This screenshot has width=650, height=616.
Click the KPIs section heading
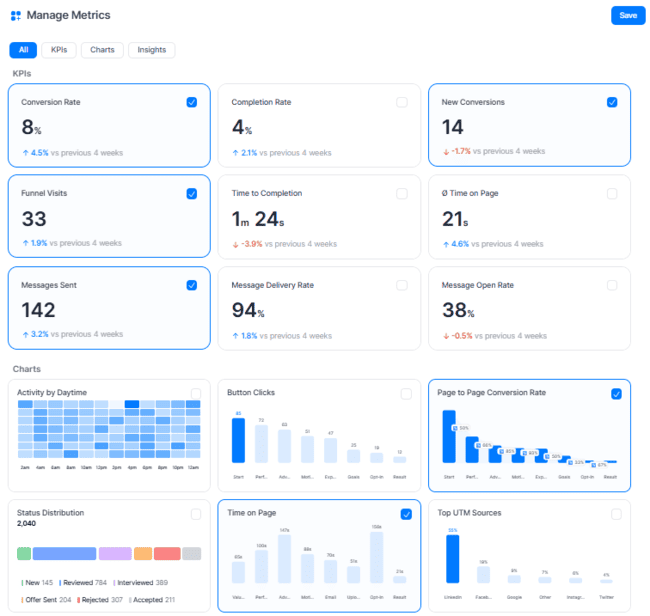pos(22,73)
